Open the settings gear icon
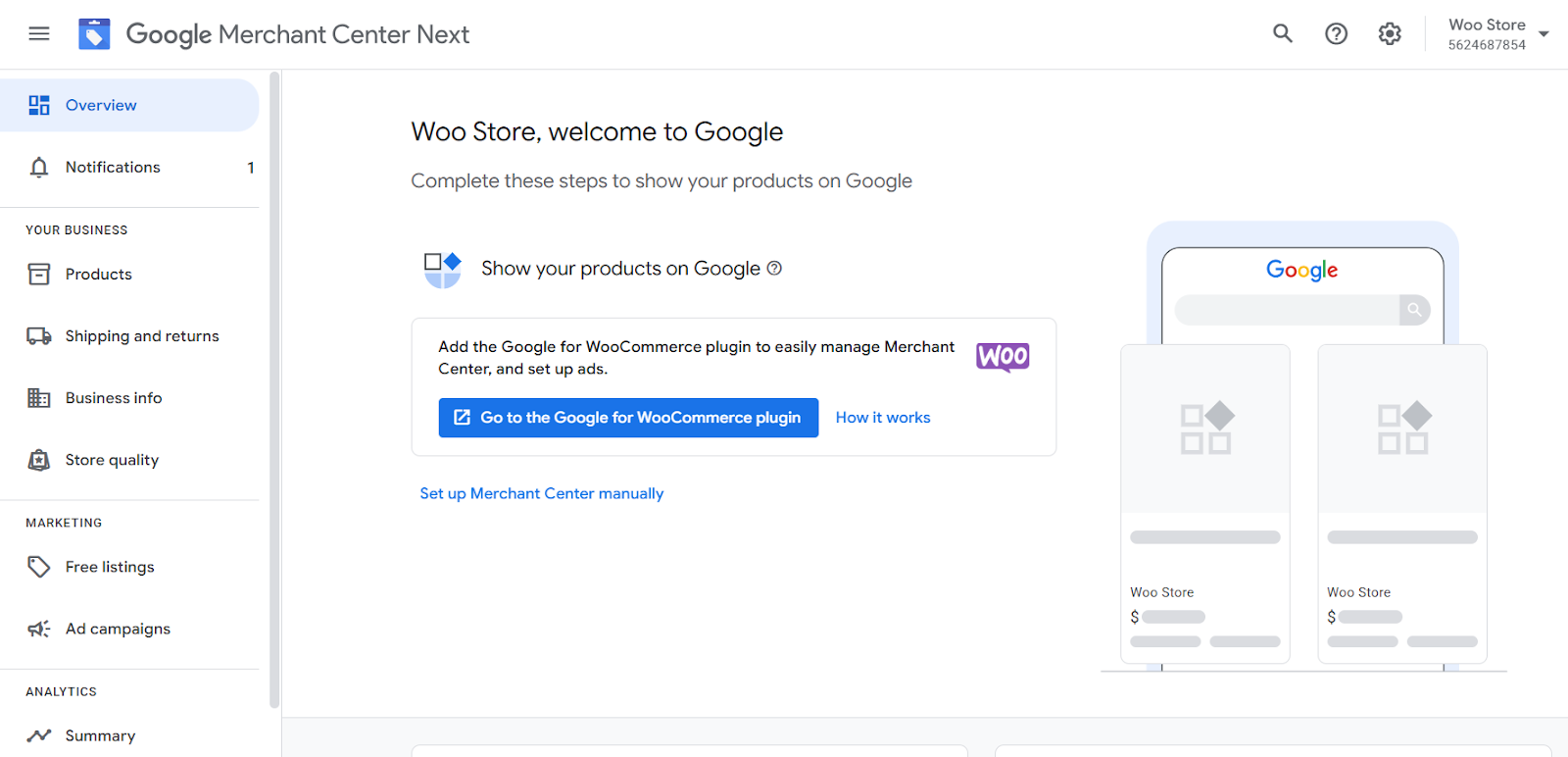Viewport: 1568px width, 757px height. [1390, 34]
